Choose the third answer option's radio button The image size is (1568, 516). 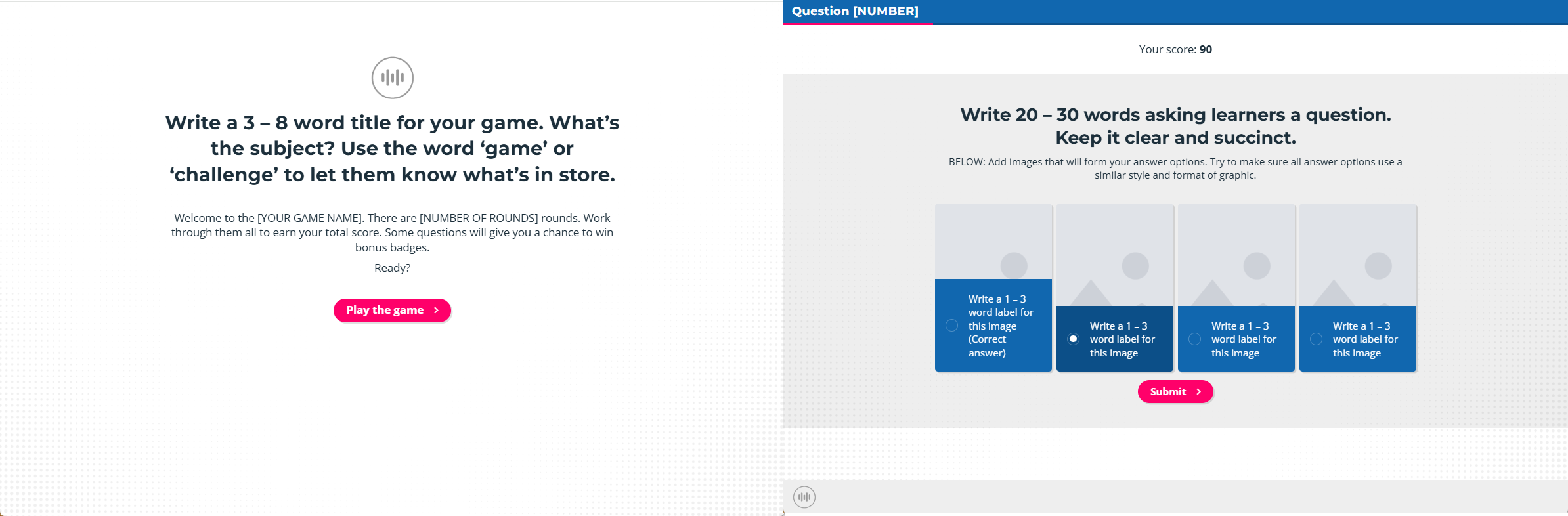(x=1194, y=339)
